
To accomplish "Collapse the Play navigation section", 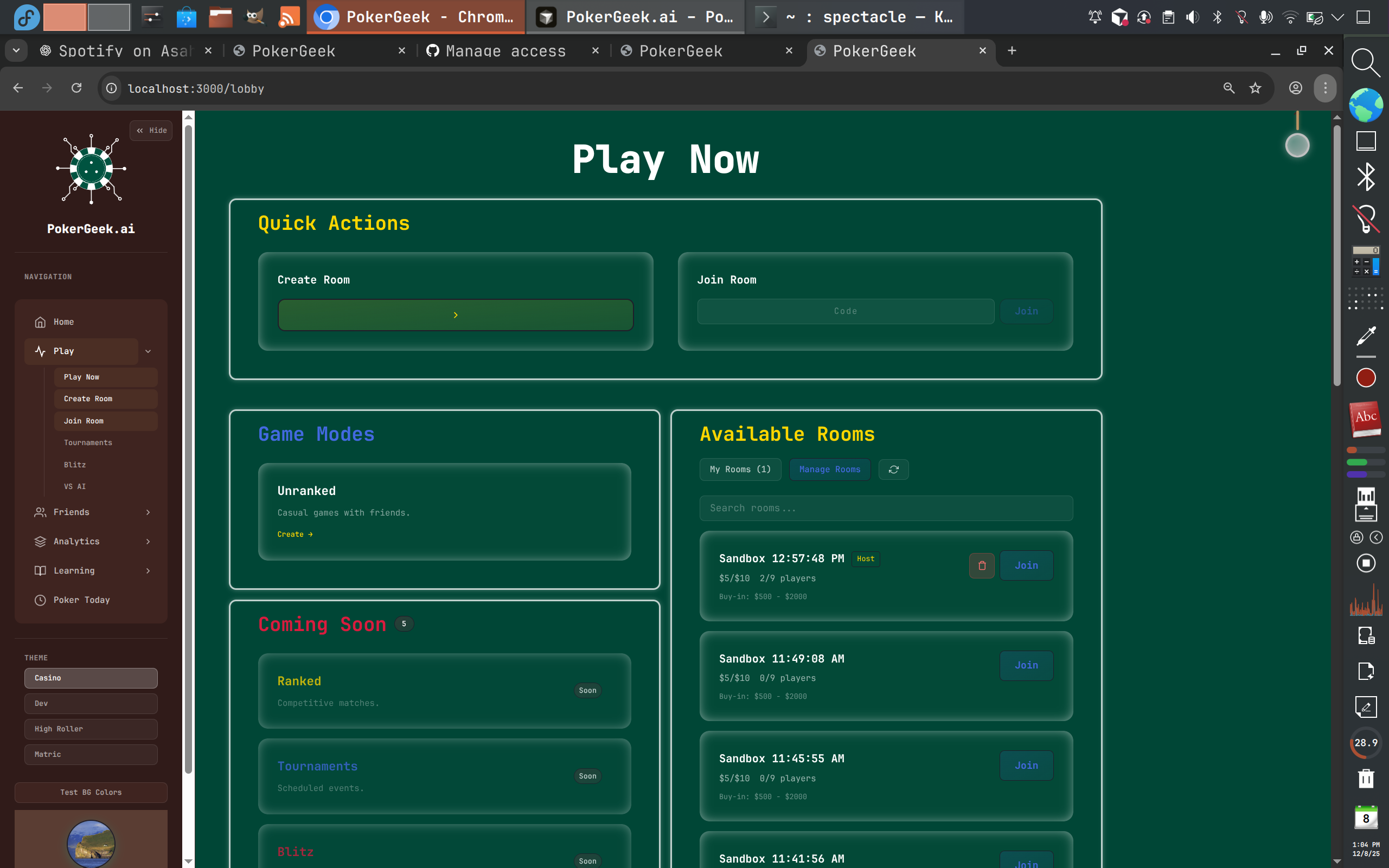I will pos(149,351).
